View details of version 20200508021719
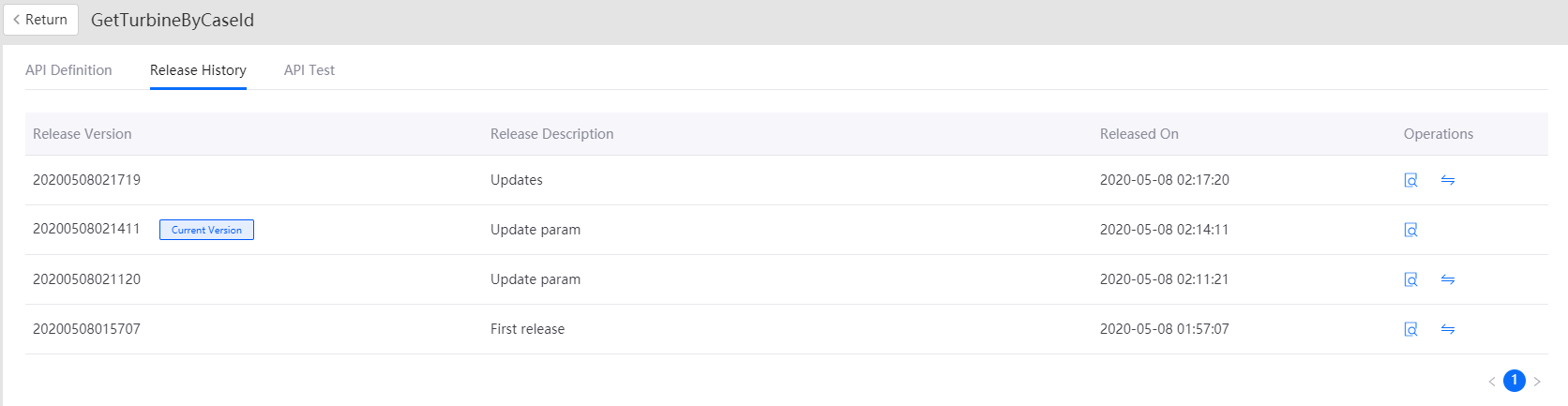The width and height of the screenshot is (1568, 406). click(1410, 180)
